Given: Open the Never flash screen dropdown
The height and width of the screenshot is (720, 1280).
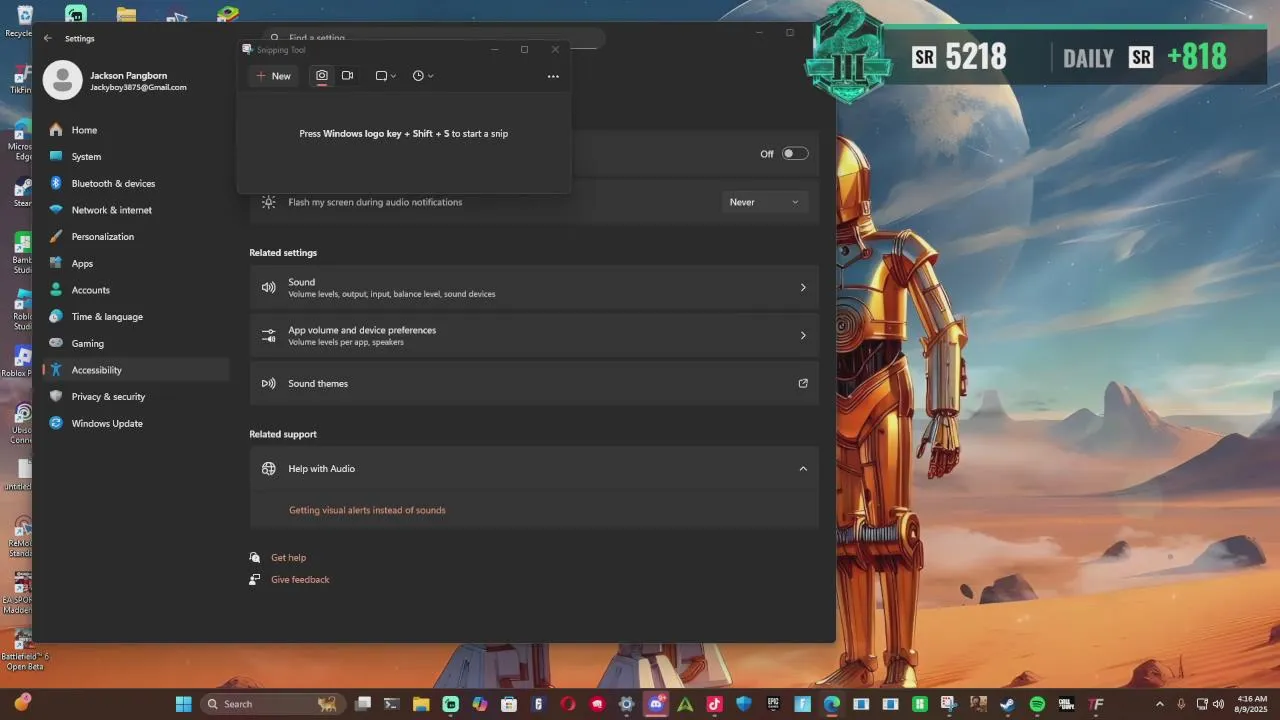Looking at the screenshot, I should click(764, 202).
